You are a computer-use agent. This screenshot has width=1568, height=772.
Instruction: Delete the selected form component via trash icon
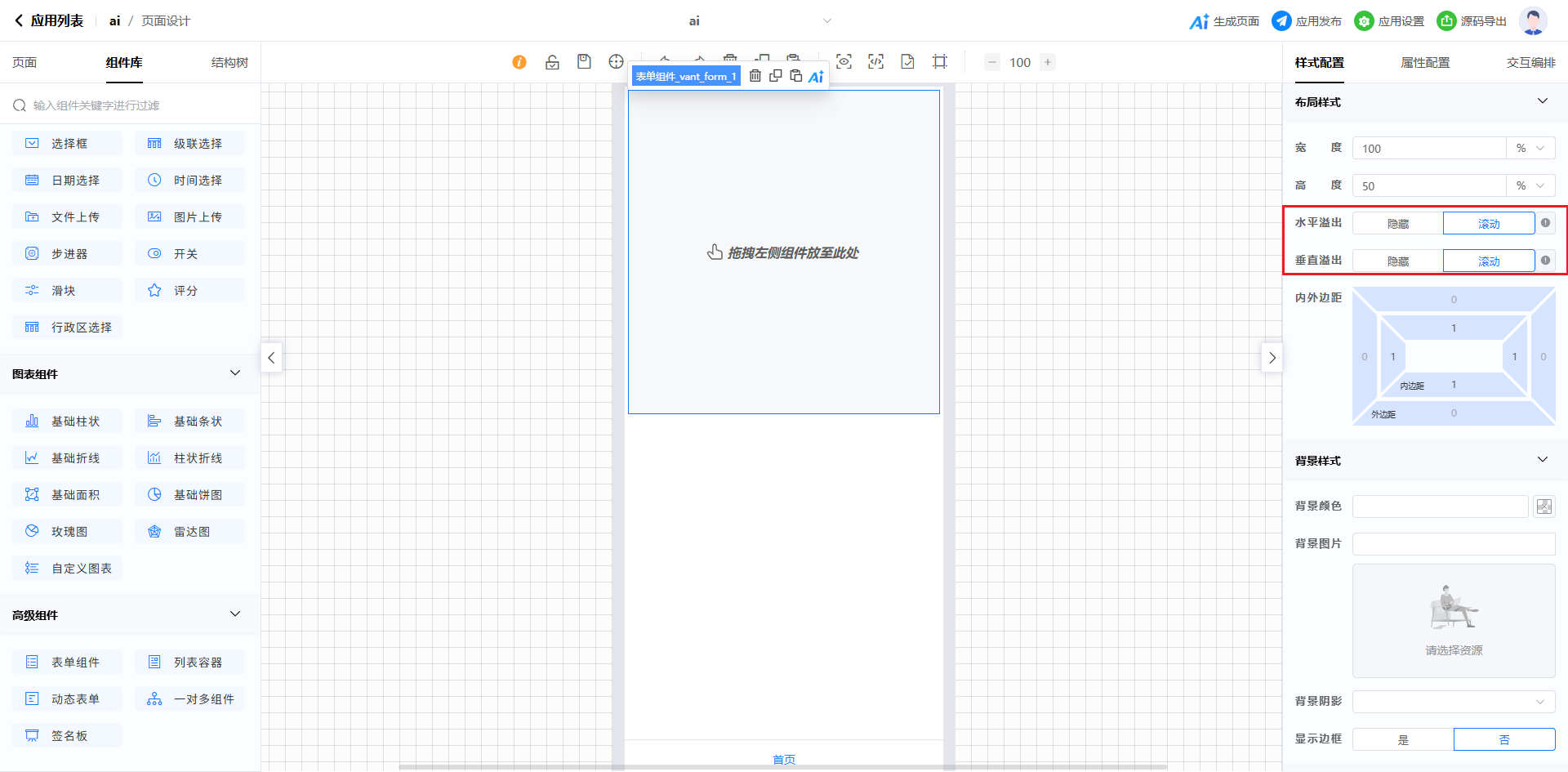click(x=755, y=76)
